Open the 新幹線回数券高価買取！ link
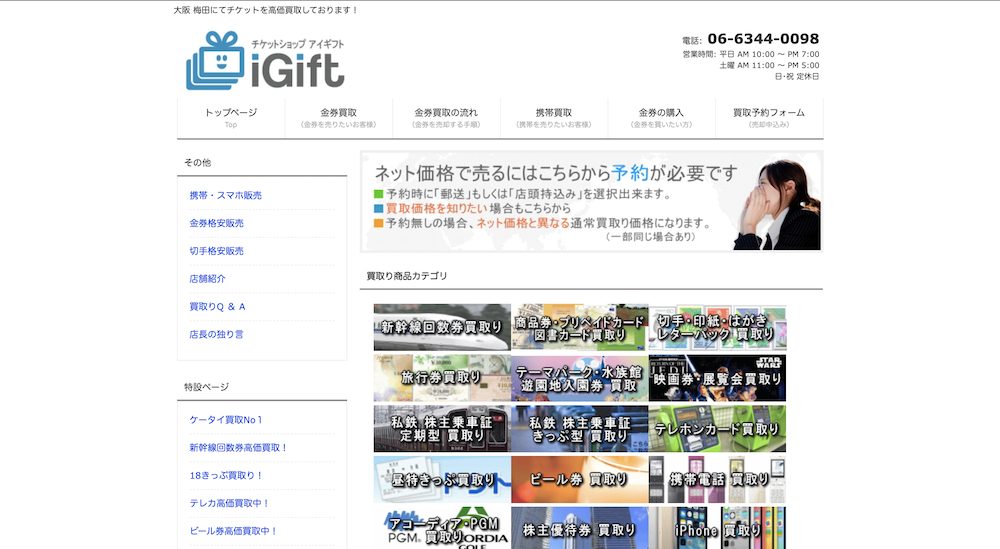This screenshot has width=1000, height=549. click(238, 448)
